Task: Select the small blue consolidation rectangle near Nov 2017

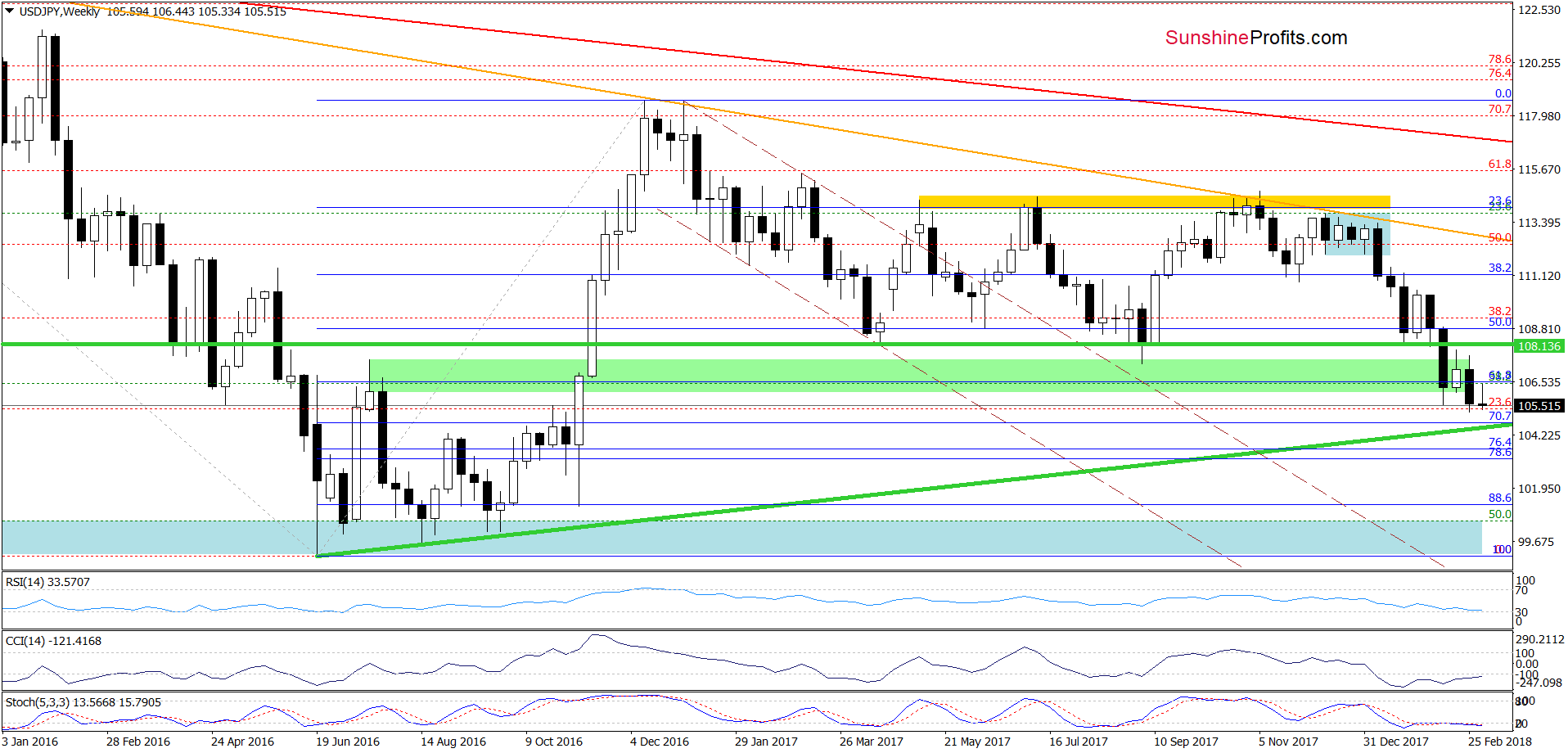Action: tap(1358, 234)
